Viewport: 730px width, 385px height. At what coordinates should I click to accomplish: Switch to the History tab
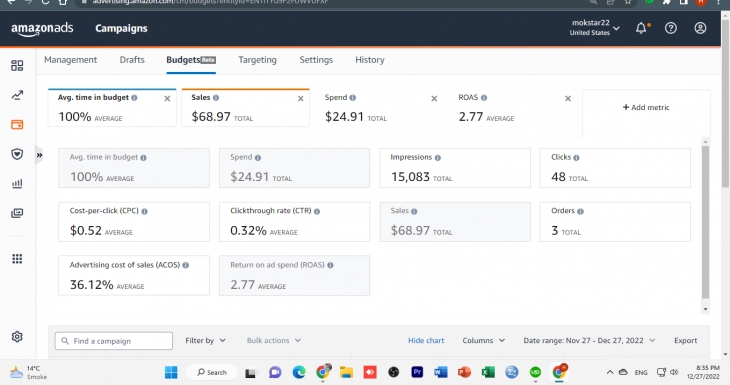click(370, 60)
